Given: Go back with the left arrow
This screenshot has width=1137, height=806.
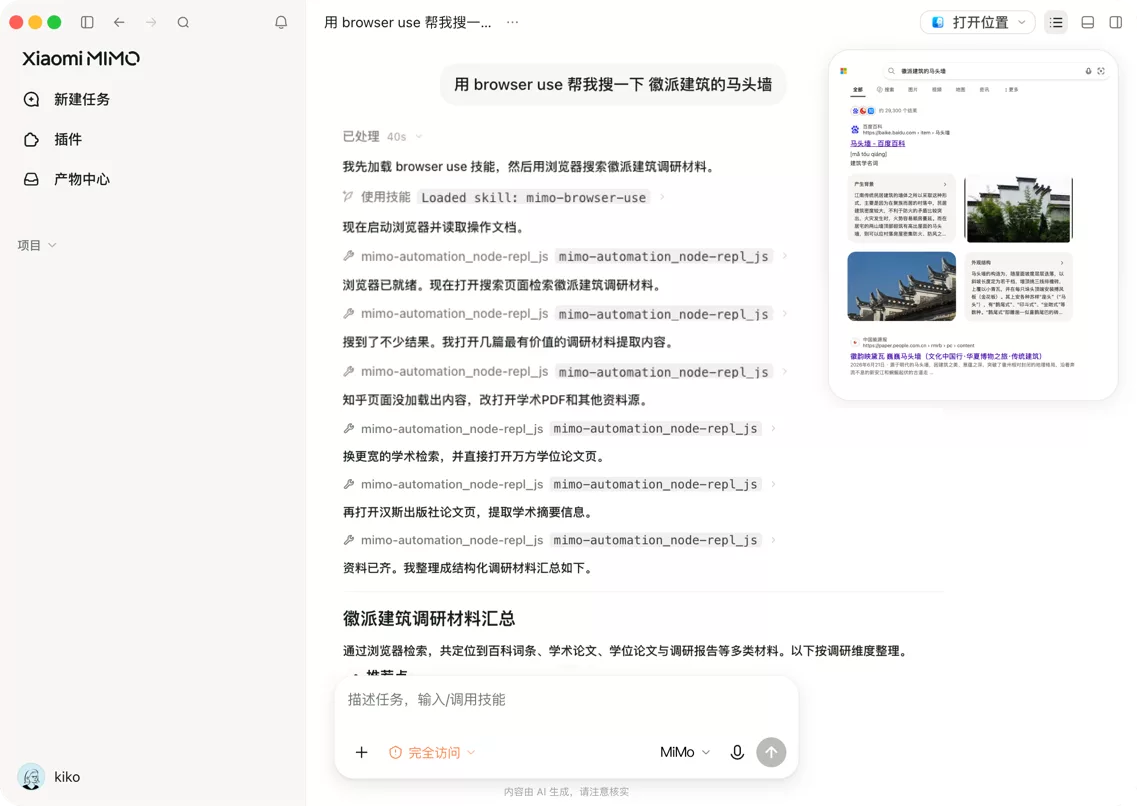Looking at the screenshot, I should [x=119, y=22].
